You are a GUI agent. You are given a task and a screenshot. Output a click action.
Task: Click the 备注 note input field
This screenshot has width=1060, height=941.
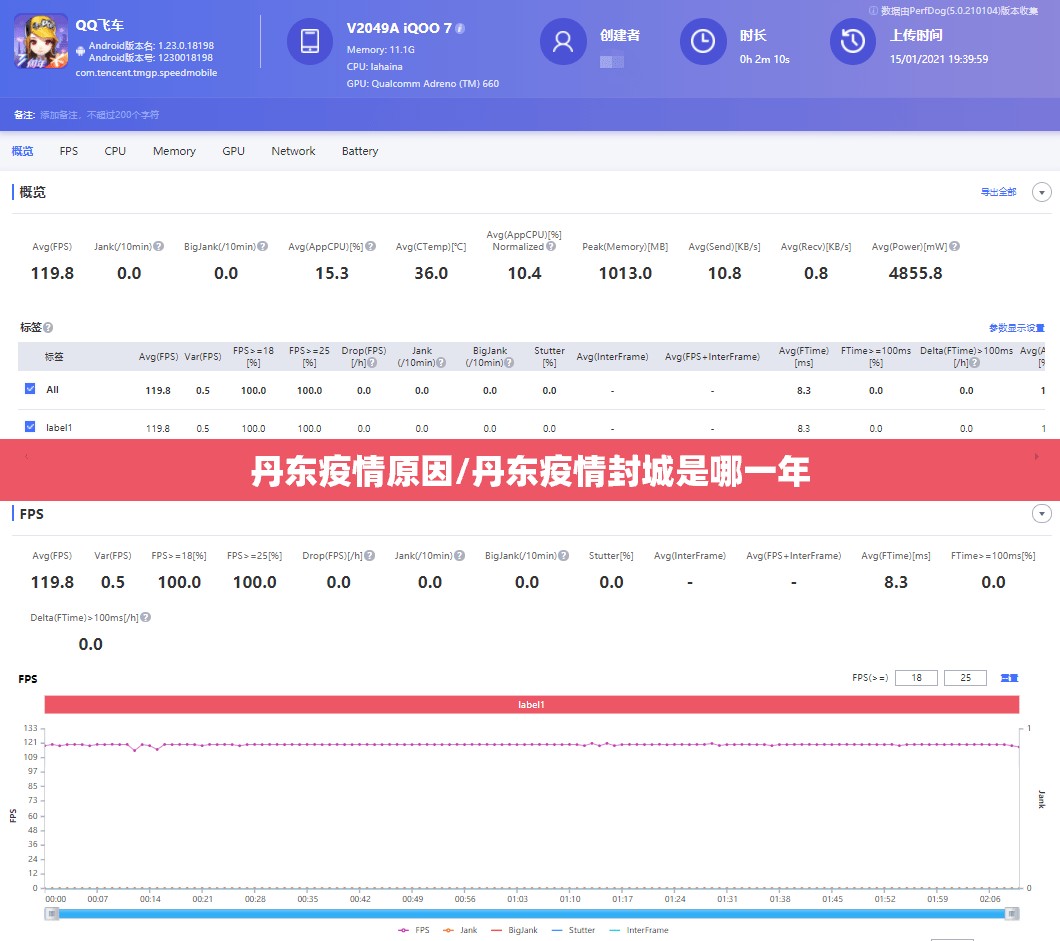(x=99, y=115)
